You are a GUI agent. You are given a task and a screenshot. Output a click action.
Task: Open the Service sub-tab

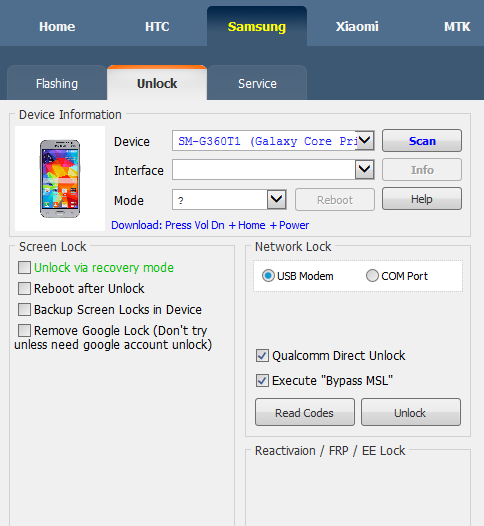pyautogui.click(x=257, y=83)
